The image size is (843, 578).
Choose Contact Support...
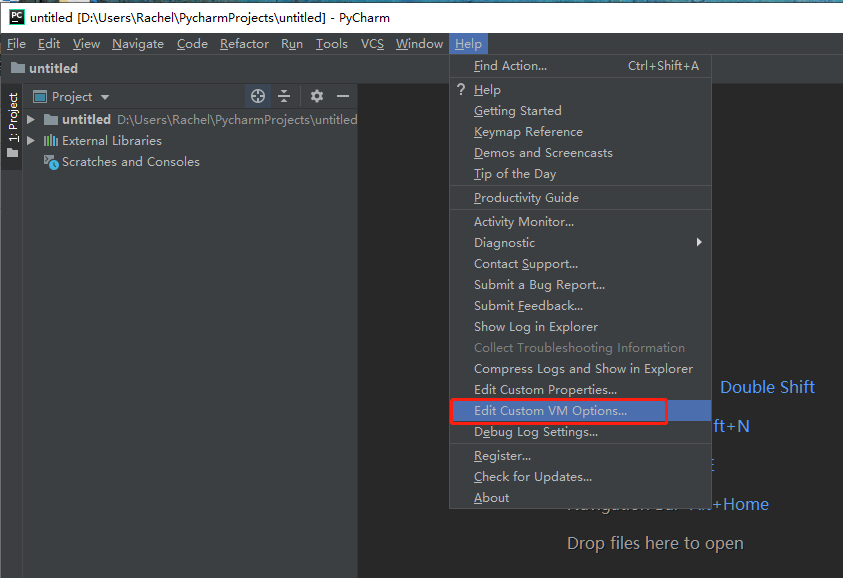pyautogui.click(x=581, y=263)
